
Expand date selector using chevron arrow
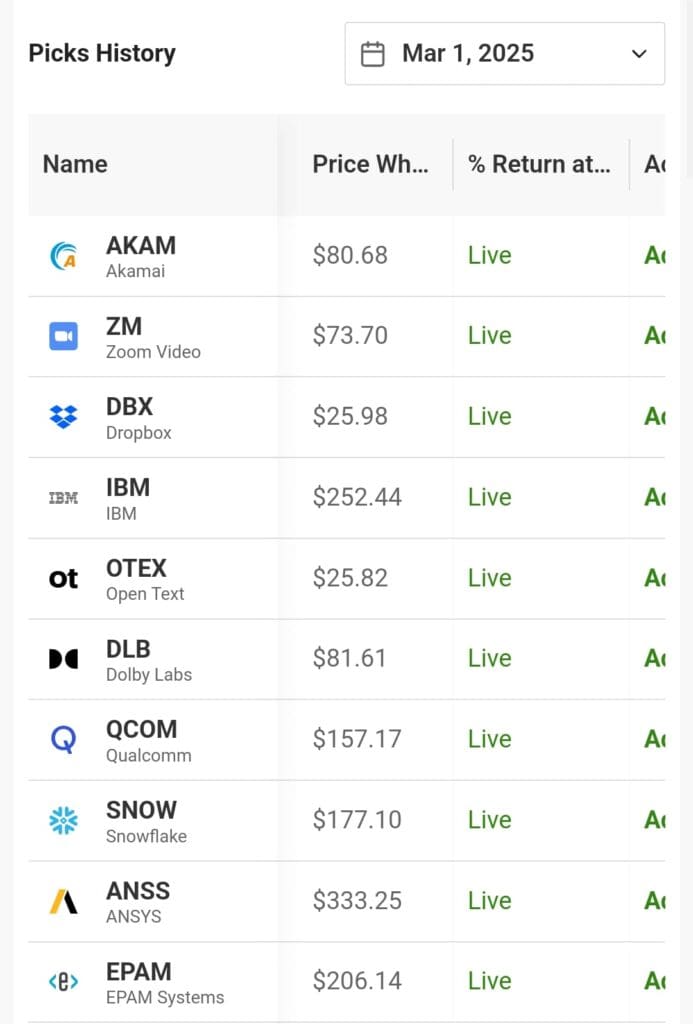(640, 54)
